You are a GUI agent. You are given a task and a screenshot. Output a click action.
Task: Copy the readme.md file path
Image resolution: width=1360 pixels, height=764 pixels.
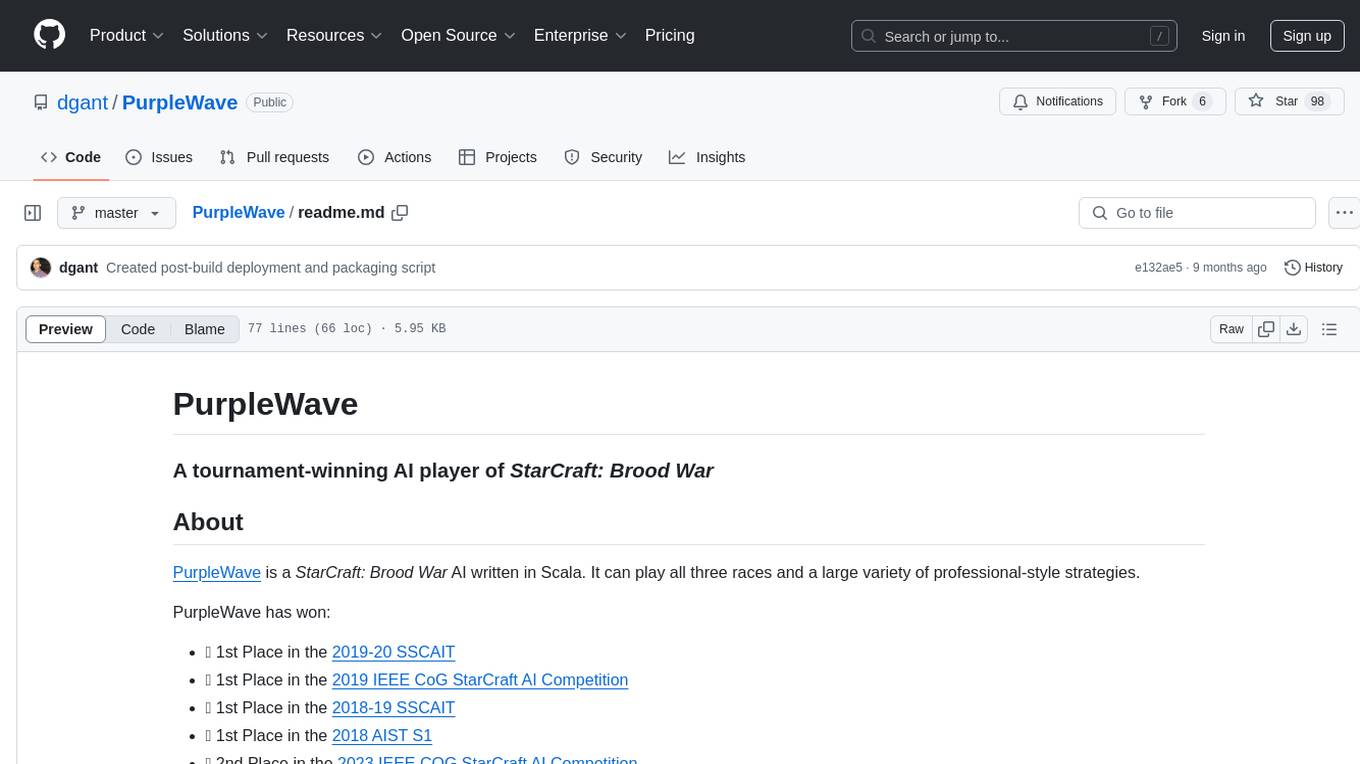(400, 213)
